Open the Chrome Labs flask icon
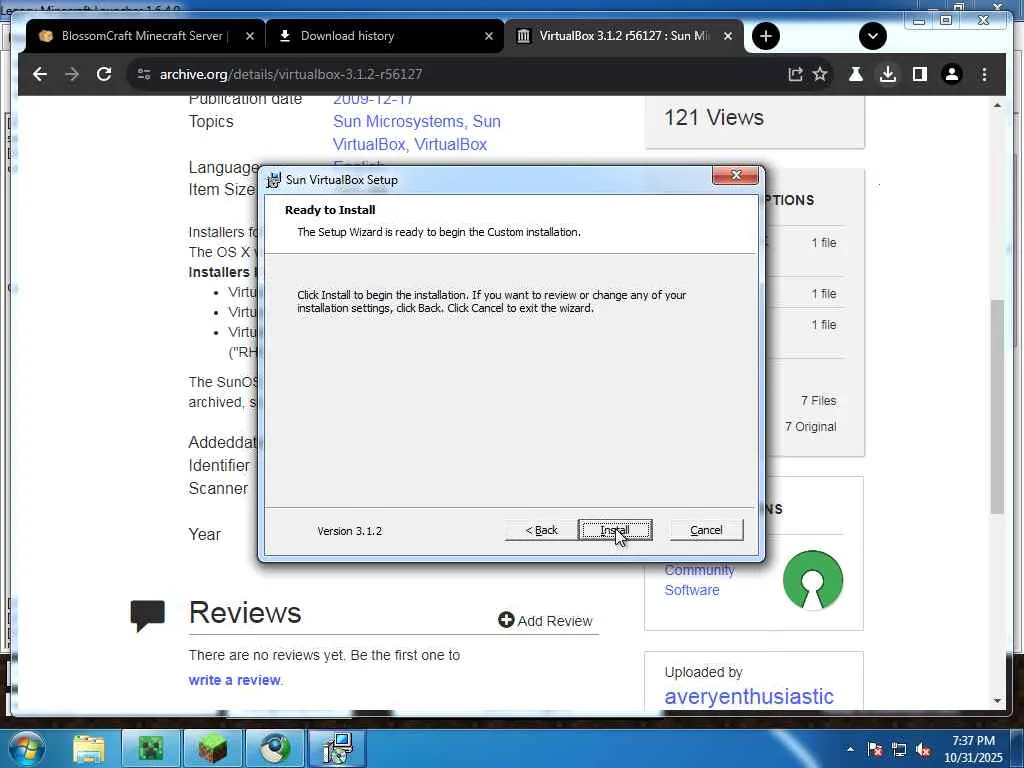The height and width of the screenshot is (768, 1024). 856,74
